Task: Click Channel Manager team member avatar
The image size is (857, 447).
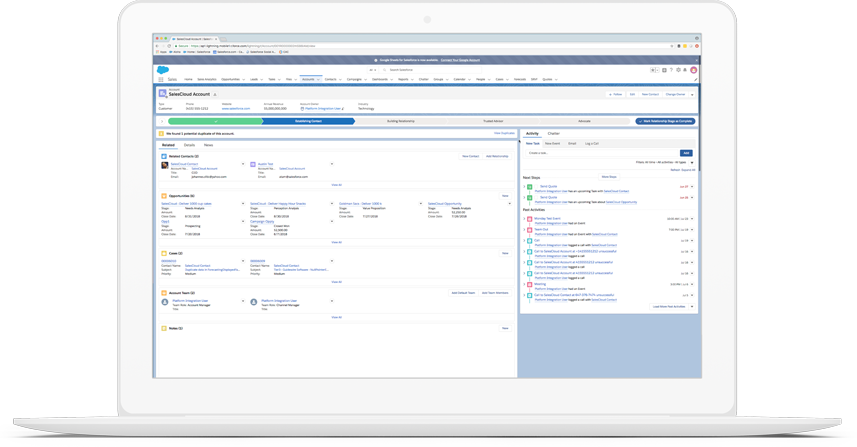Action: [x=254, y=302]
